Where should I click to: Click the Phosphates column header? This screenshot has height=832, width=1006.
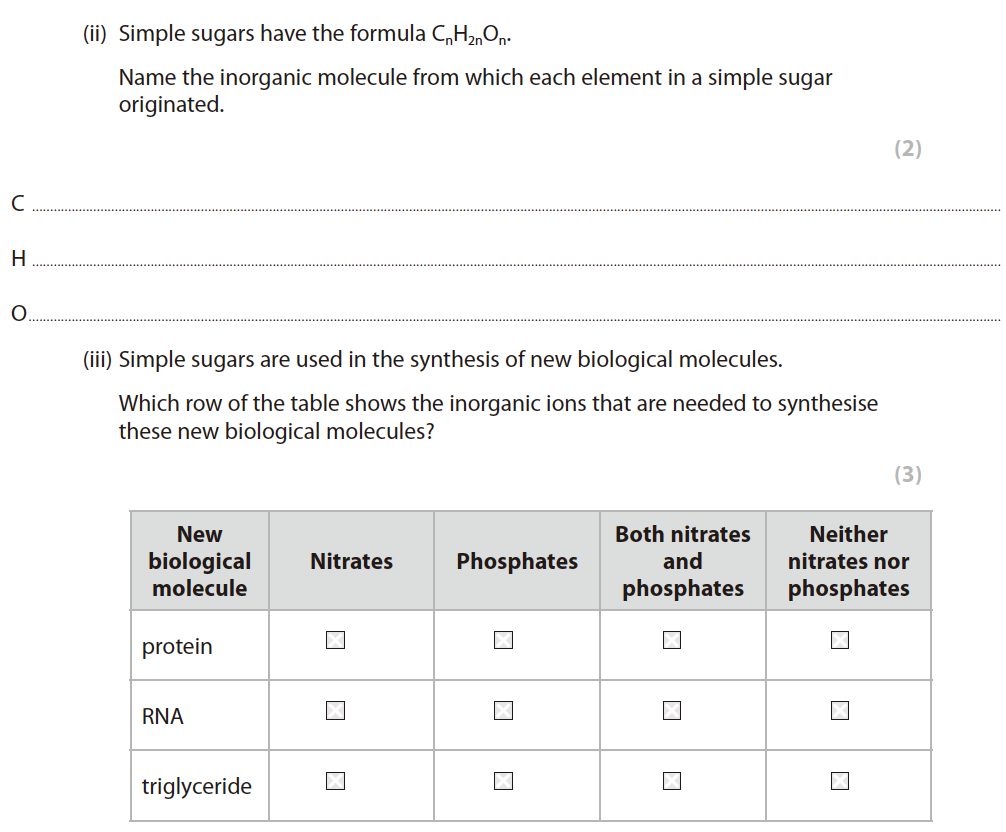(x=517, y=562)
